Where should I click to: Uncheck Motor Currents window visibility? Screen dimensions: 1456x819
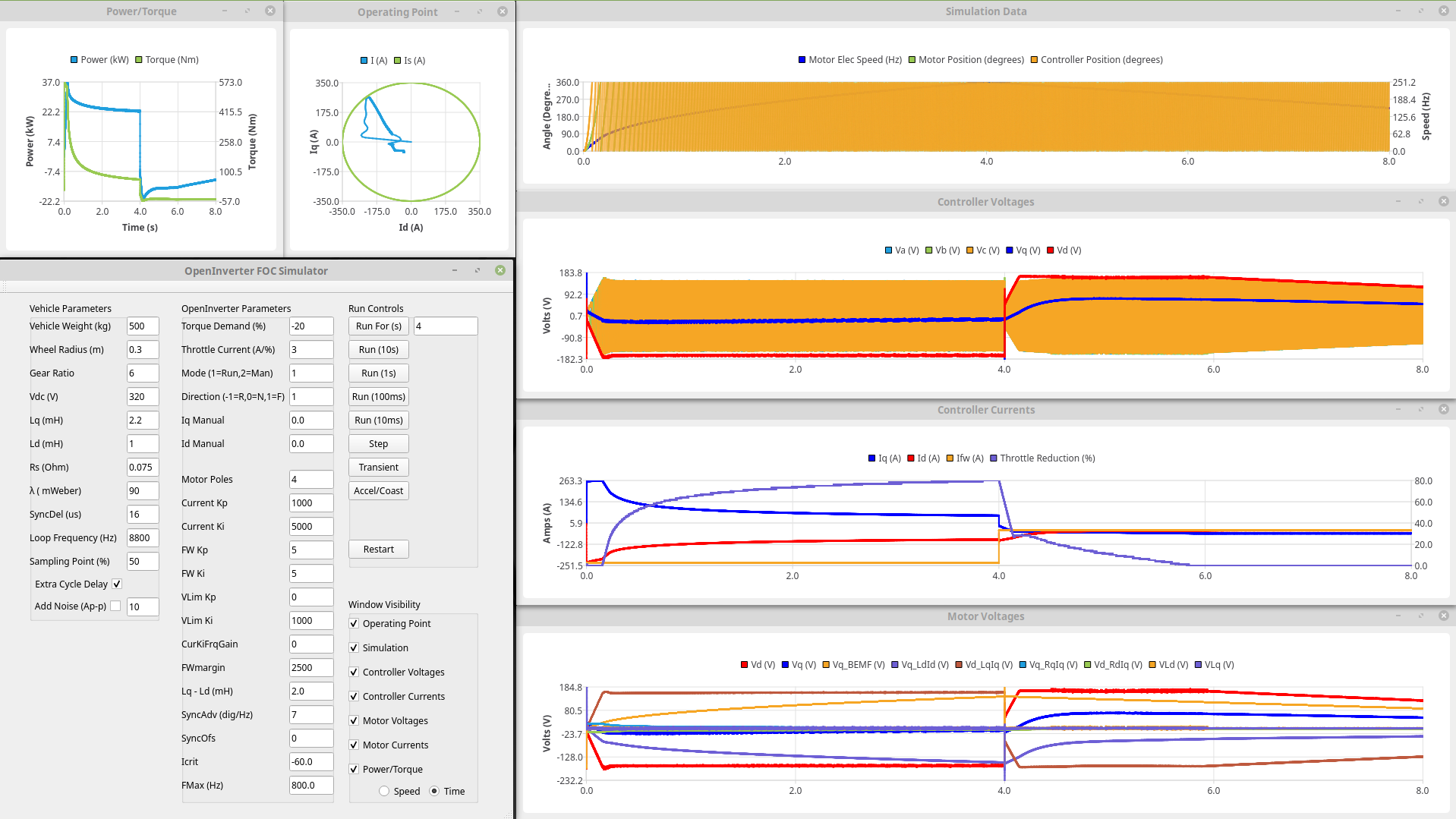(354, 745)
